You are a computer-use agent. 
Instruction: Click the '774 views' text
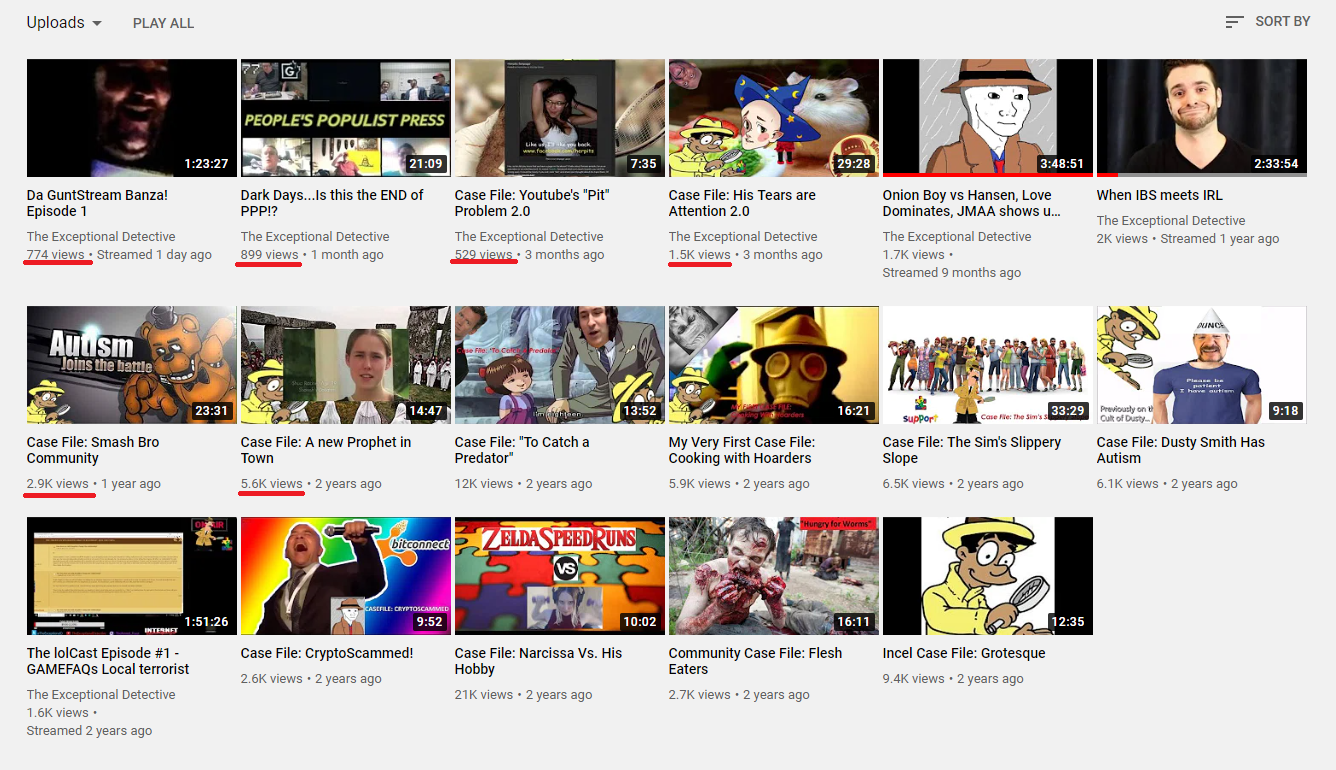[x=56, y=255]
